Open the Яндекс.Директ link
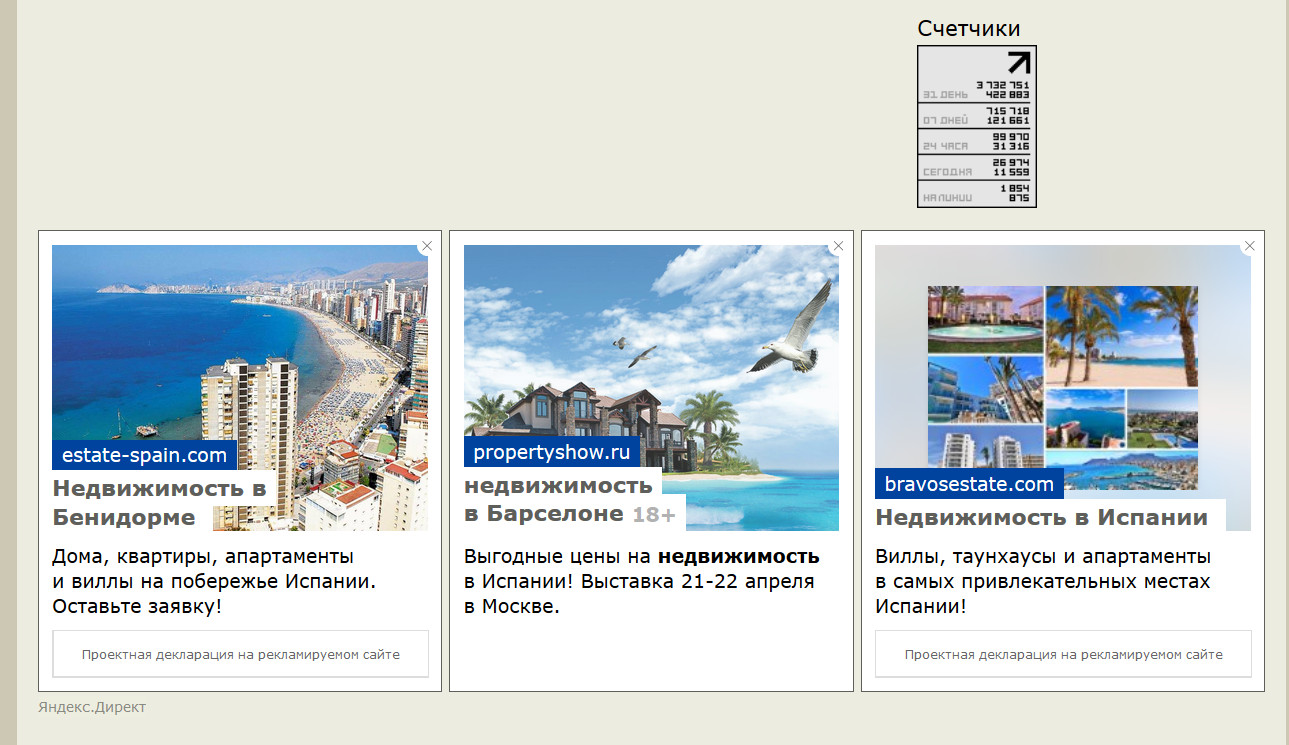The width and height of the screenshot is (1289, 745). (92, 708)
